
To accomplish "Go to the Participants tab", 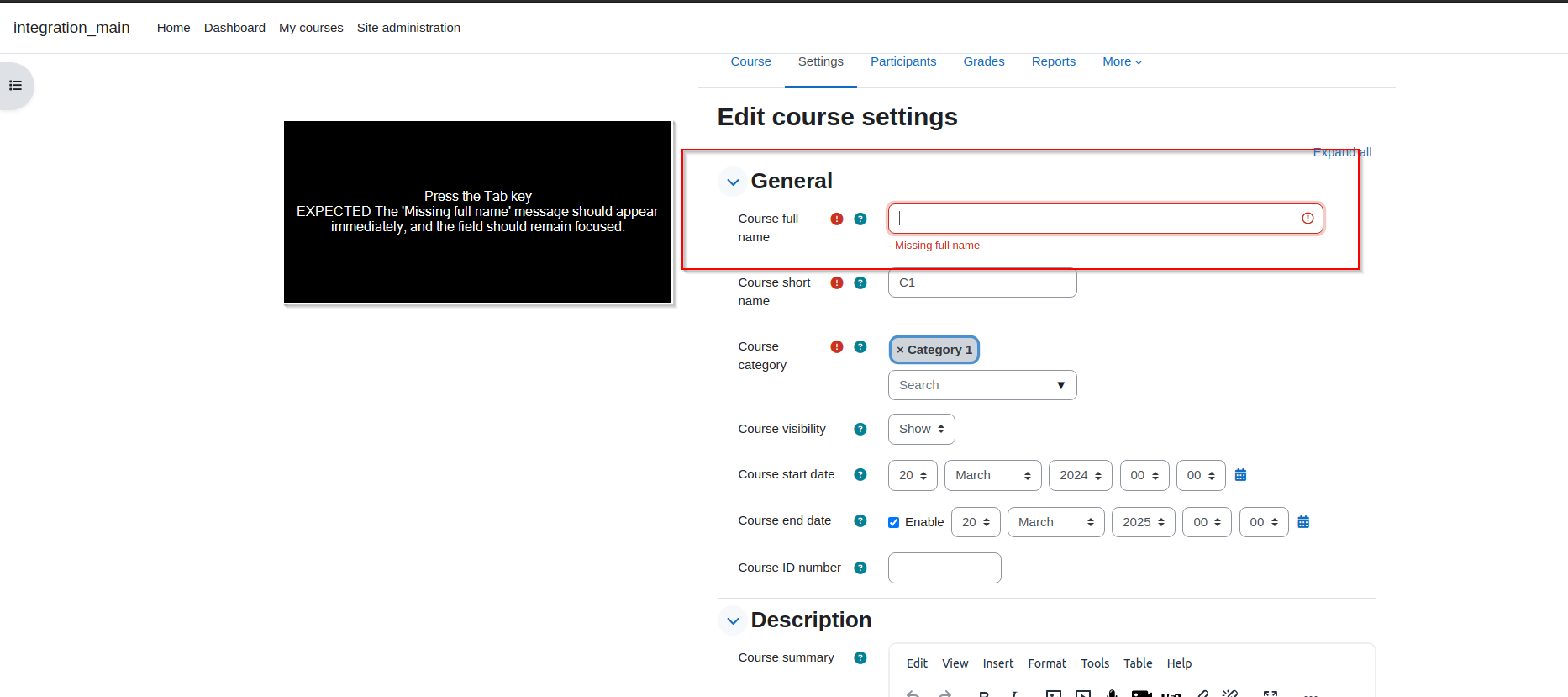I will [903, 61].
